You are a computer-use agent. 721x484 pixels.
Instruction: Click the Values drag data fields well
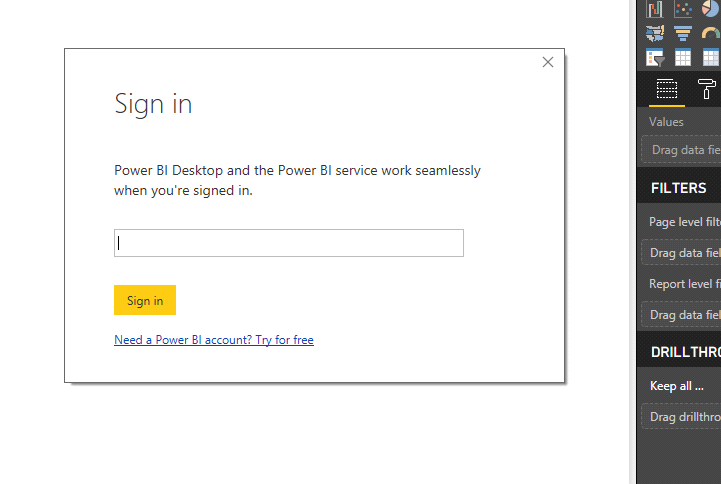click(x=681, y=149)
